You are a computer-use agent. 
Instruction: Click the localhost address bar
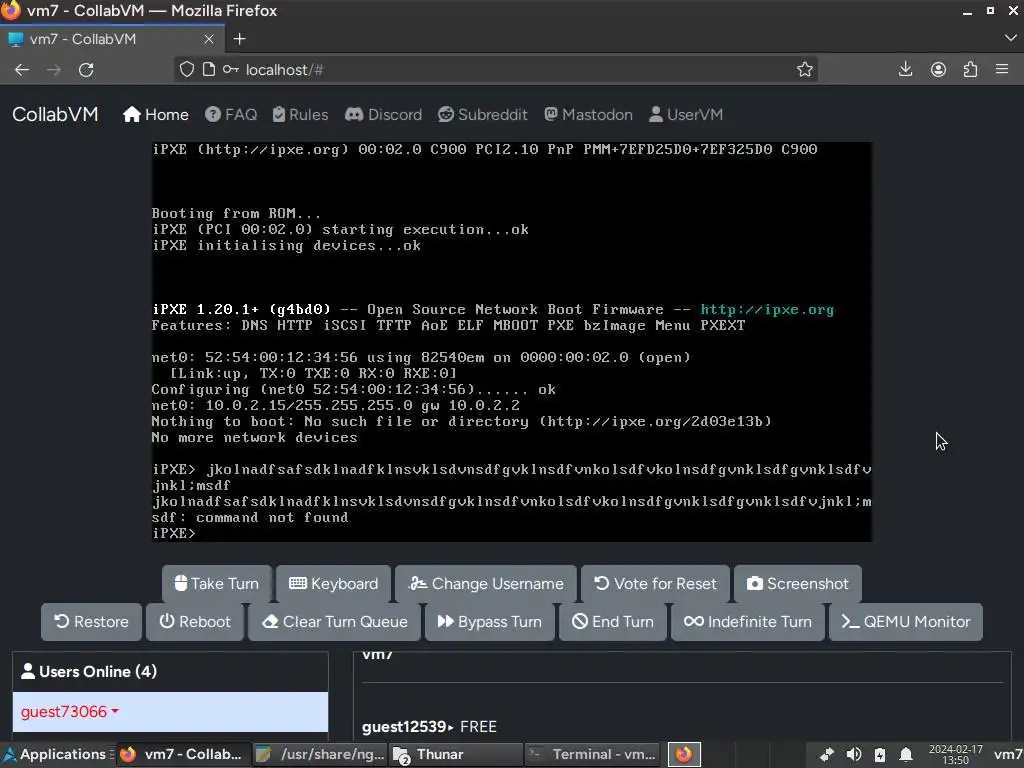[x=496, y=69]
